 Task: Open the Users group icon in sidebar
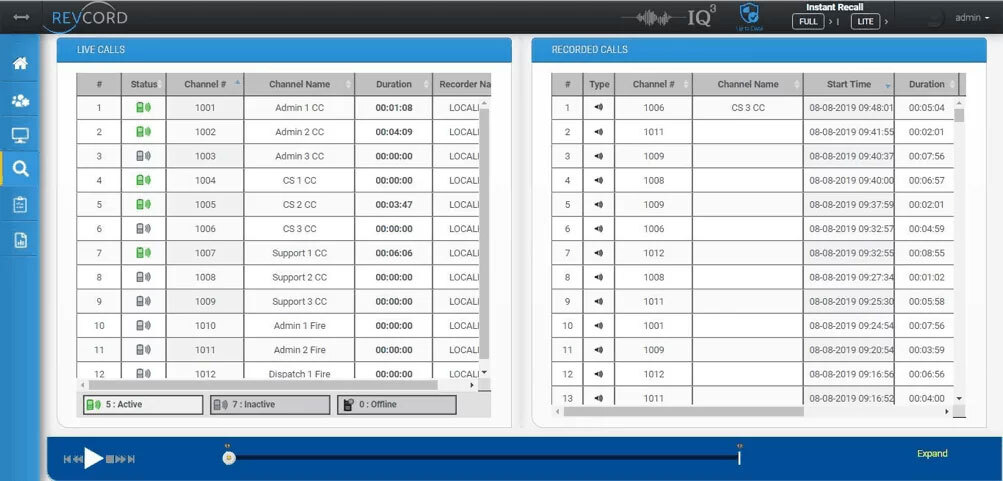pos(20,100)
